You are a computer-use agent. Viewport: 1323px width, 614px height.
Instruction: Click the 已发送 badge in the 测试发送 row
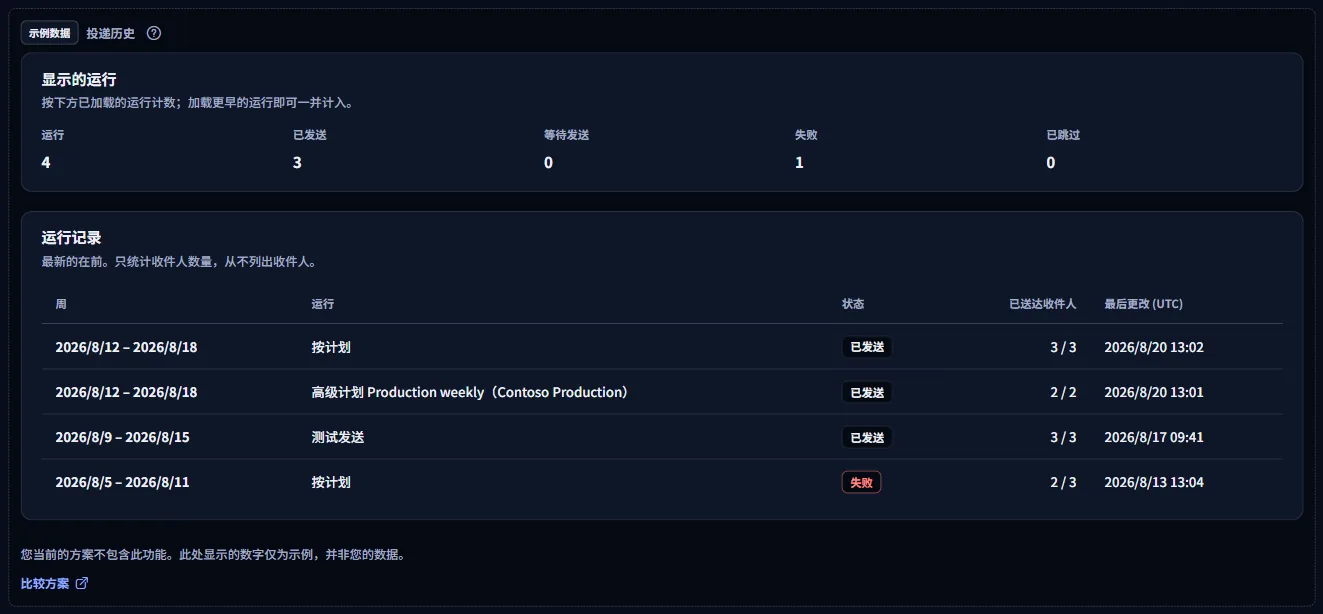867,437
